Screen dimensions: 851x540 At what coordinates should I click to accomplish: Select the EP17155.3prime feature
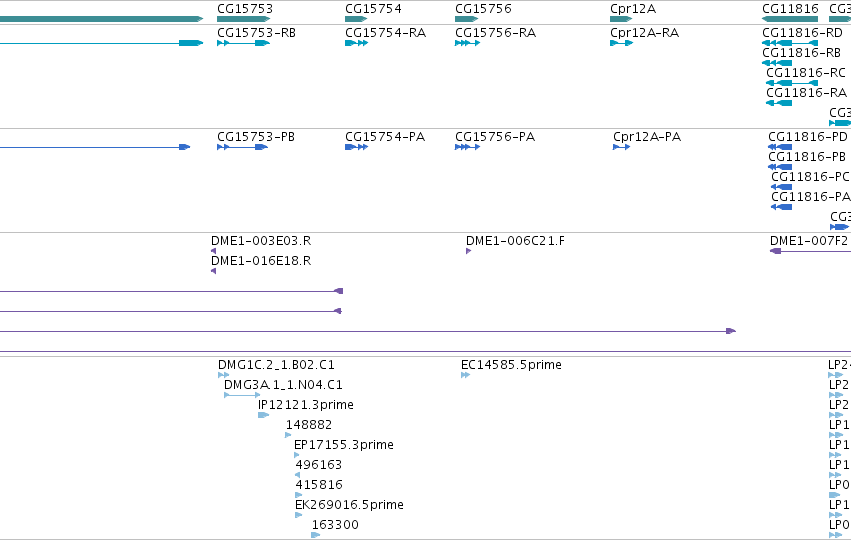coord(296,455)
